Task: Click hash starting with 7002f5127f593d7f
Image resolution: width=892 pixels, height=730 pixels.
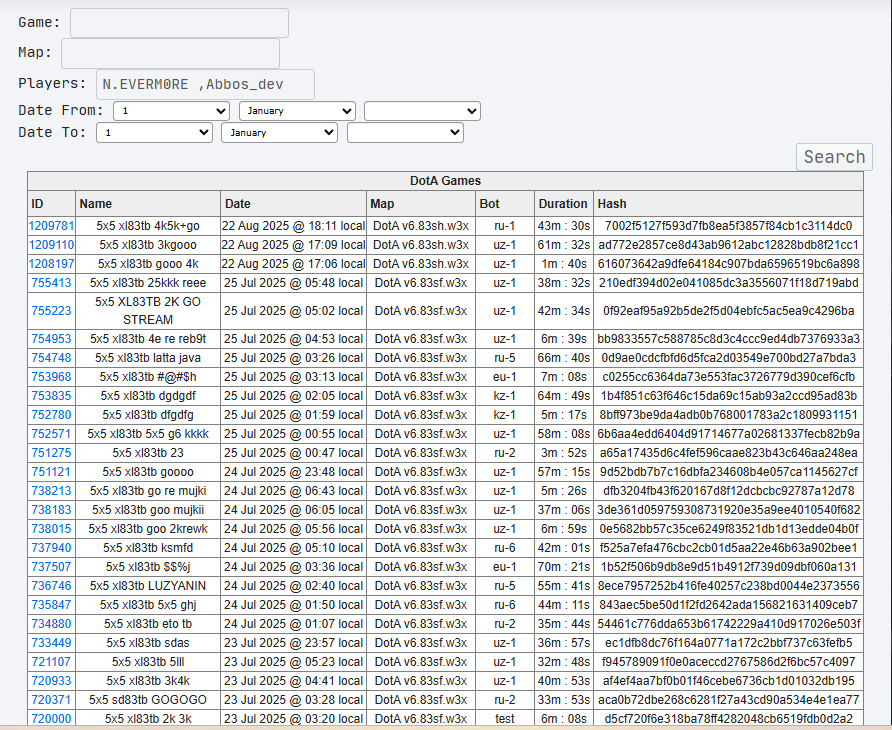Action: [728, 226]
